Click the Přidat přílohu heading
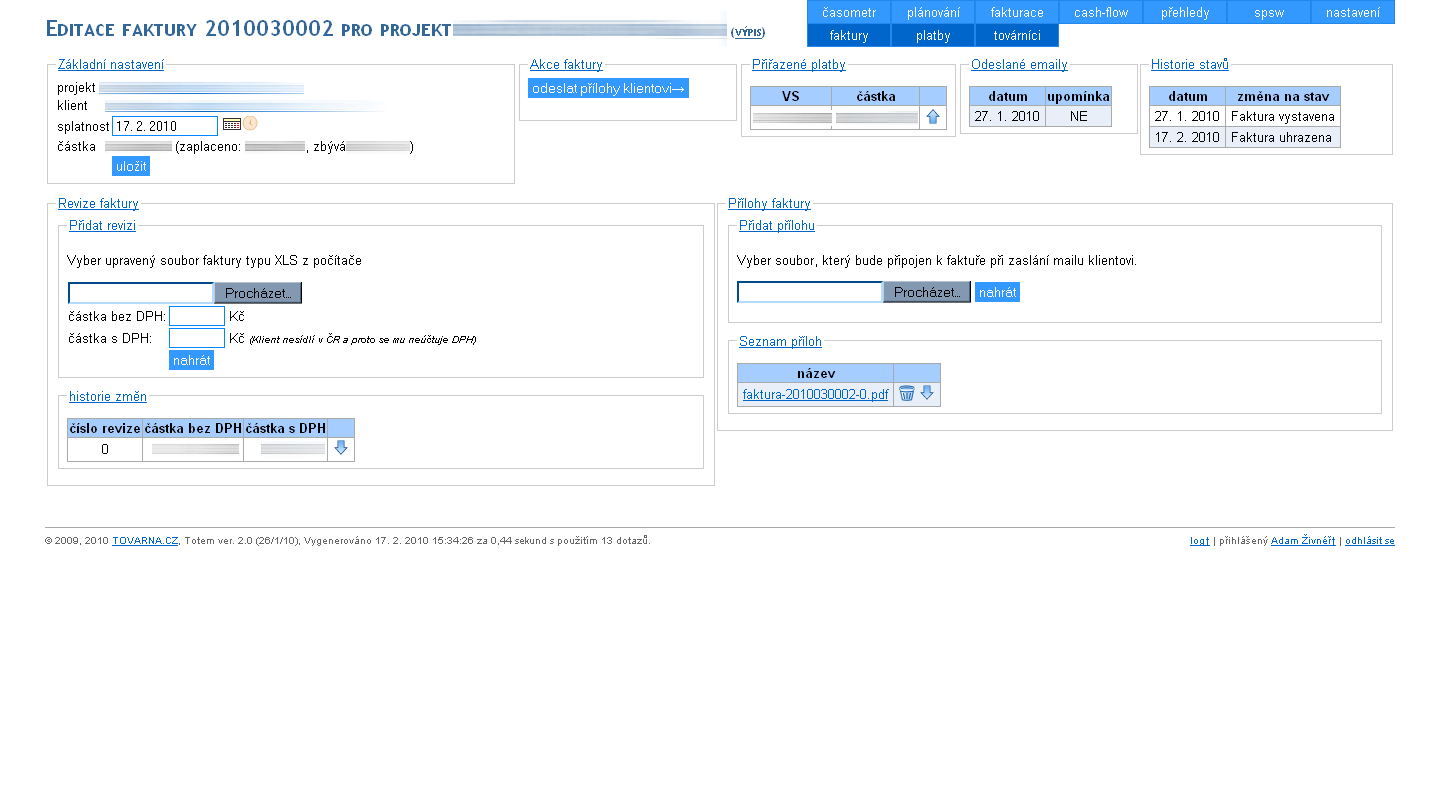Screen dimensions: 1440x791 [777, 226]
